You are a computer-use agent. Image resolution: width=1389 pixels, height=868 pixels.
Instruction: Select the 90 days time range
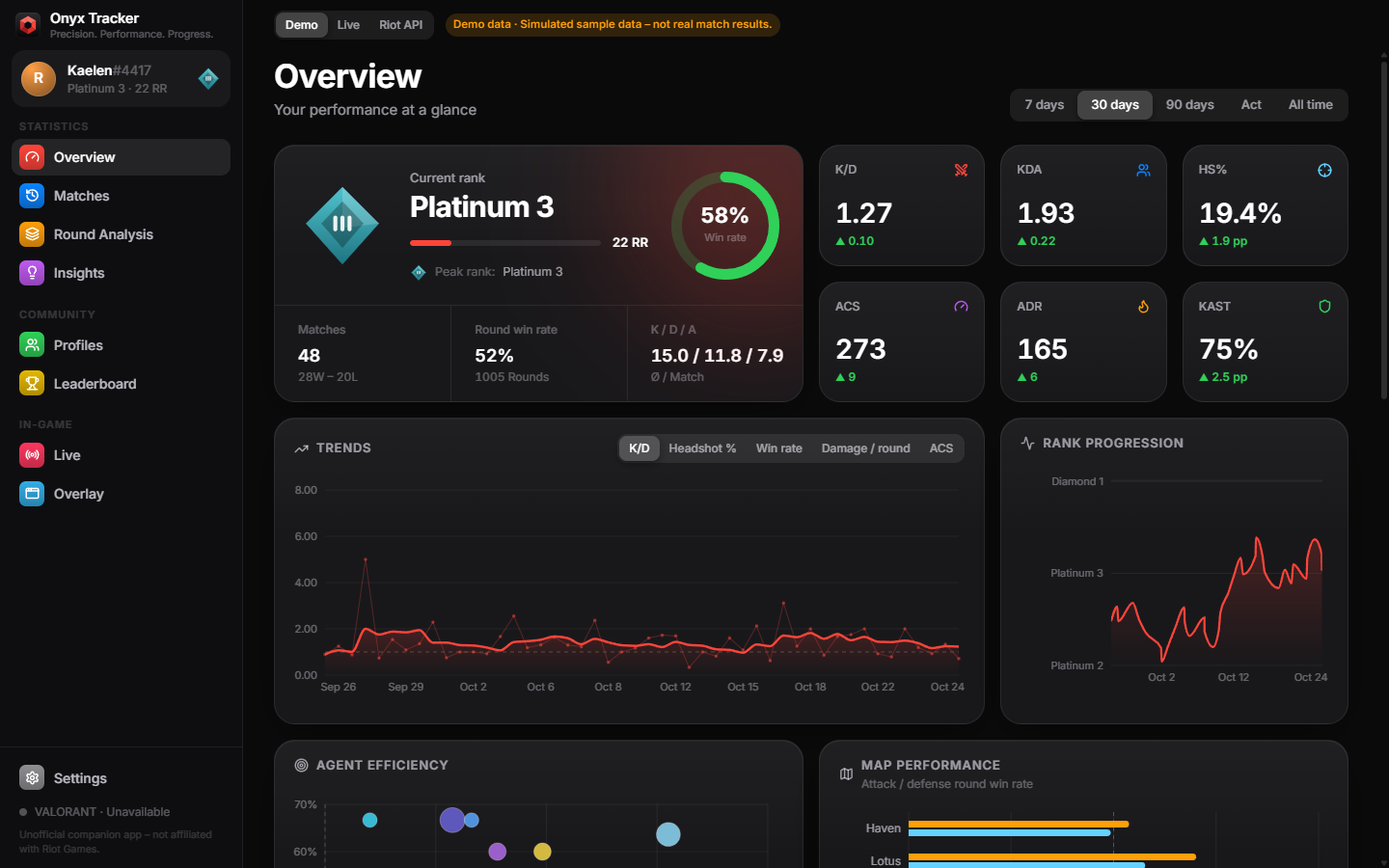click(x=1189, y=105)
